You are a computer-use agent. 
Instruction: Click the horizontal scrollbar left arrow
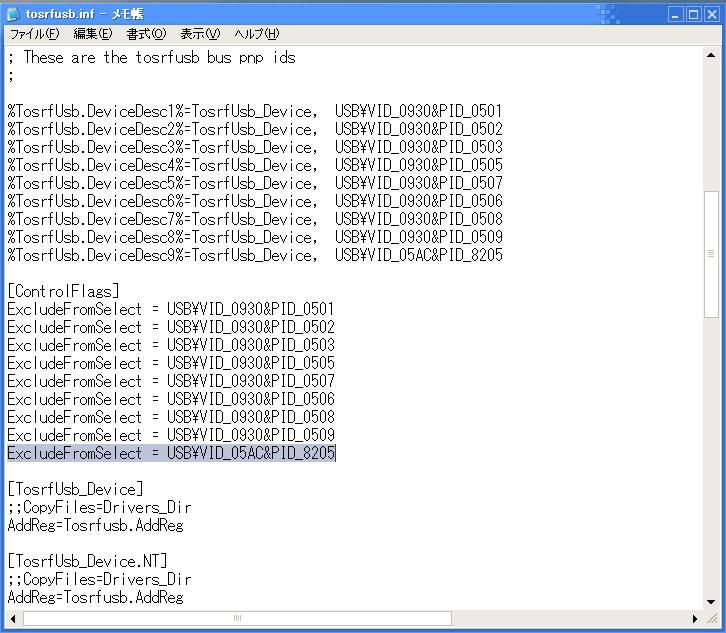15,618
